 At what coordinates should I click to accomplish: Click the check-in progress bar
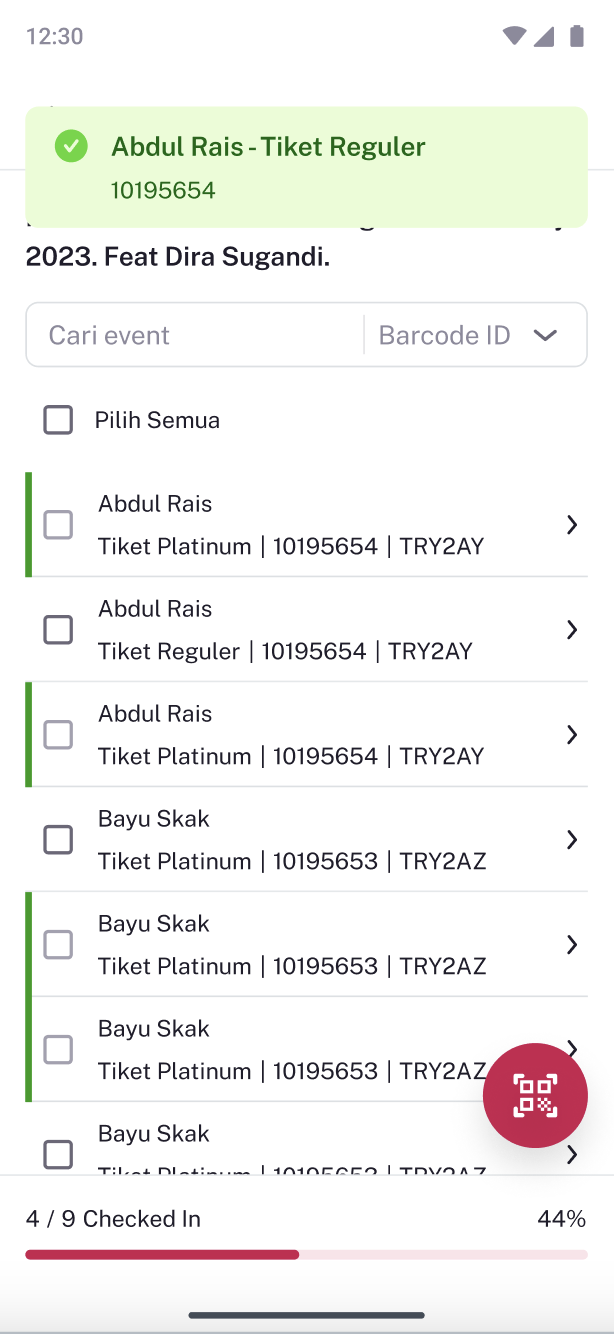306,1254
